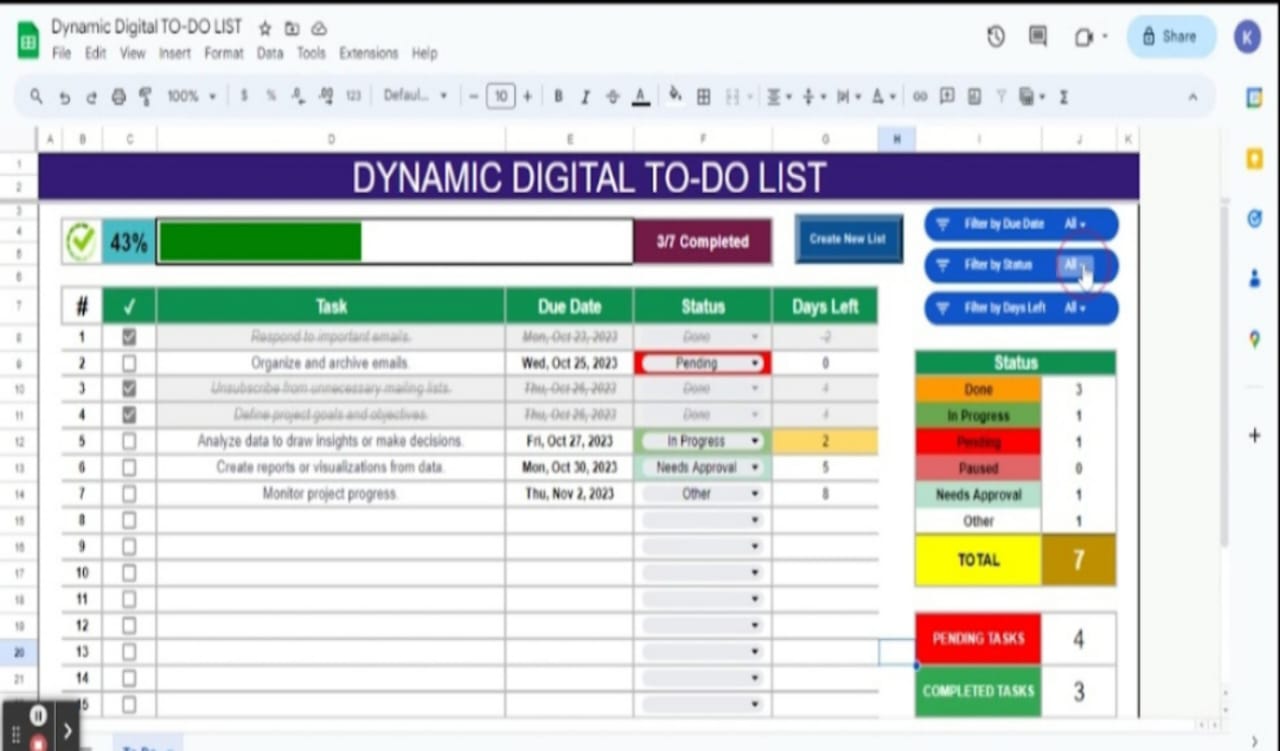Open fill color bucket picker
This screenshot has height=751, width=1280.
pos(675,96)
